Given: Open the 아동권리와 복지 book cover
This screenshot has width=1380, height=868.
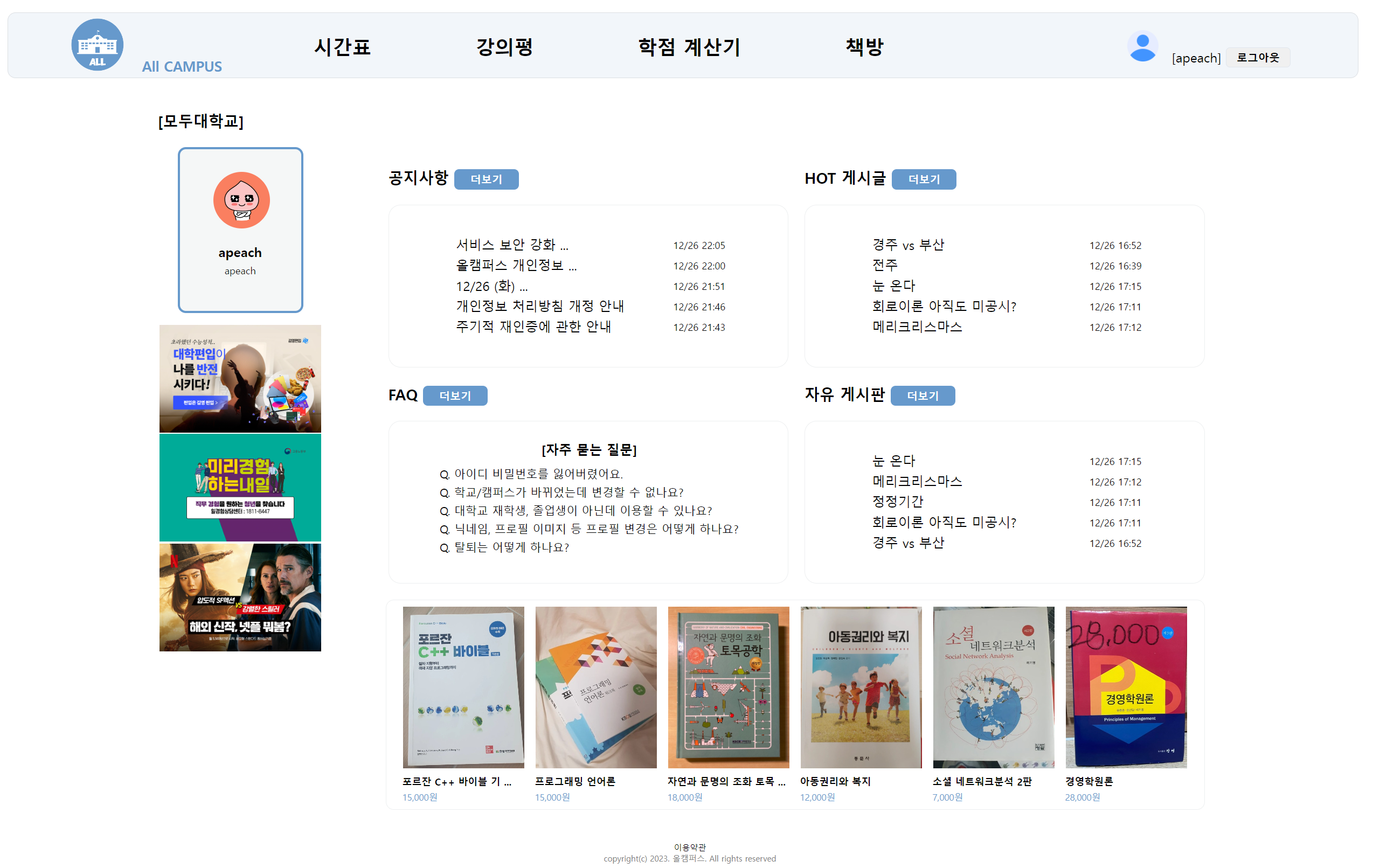Looking at the screenshot, I should tap(861, 687).
